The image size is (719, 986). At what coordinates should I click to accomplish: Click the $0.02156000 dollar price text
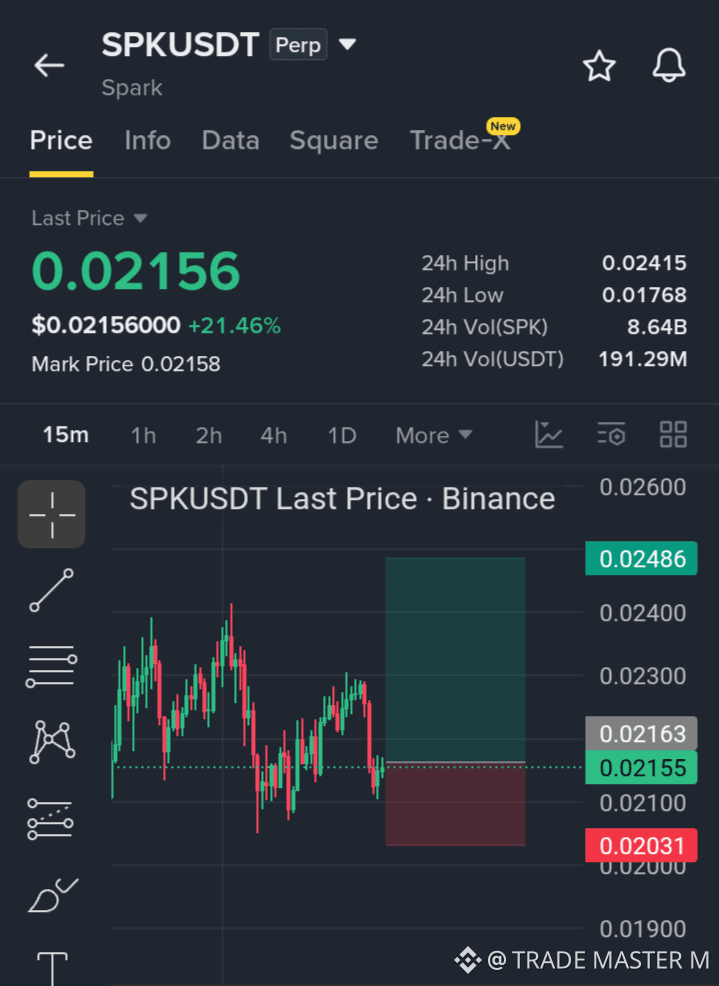pos(106,325)
